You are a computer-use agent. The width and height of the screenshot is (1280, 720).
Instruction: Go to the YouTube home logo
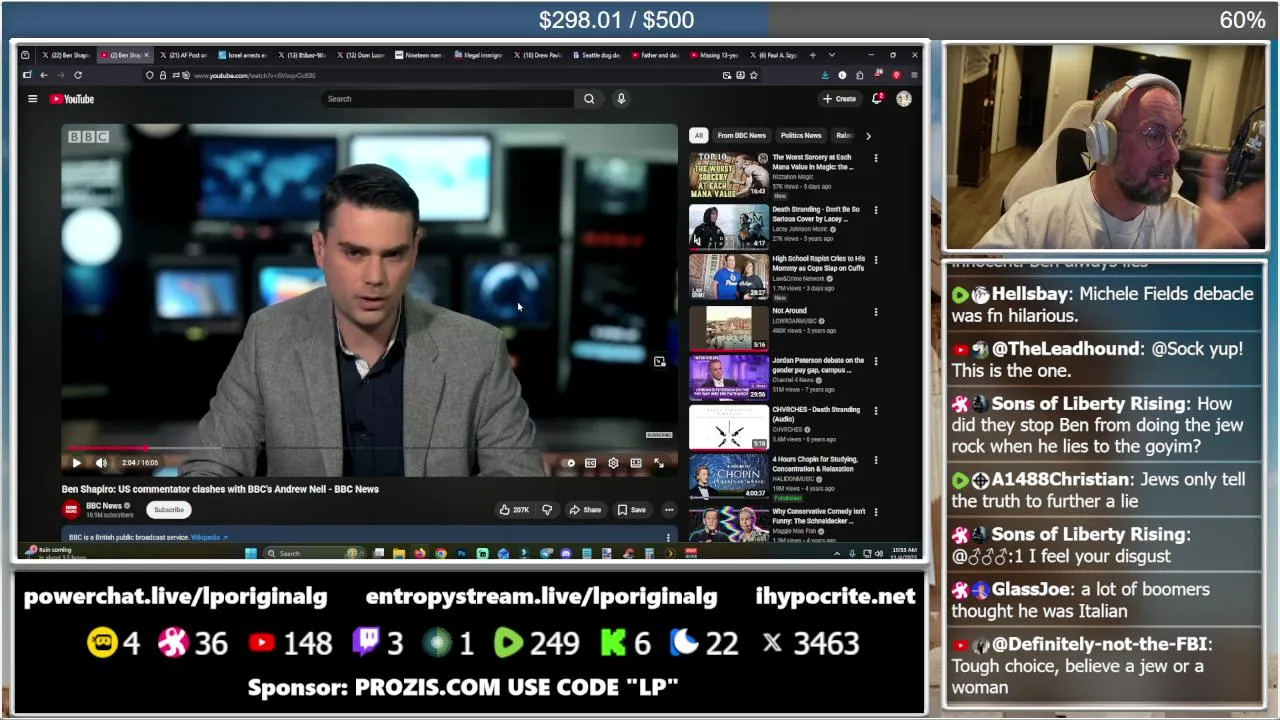click(x=72, y=99)
